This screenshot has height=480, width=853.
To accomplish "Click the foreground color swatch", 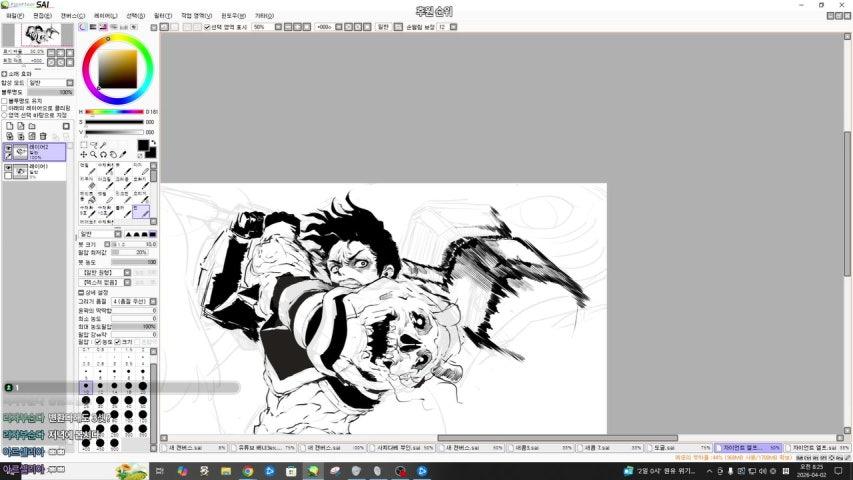I will (x=143, y=145).
